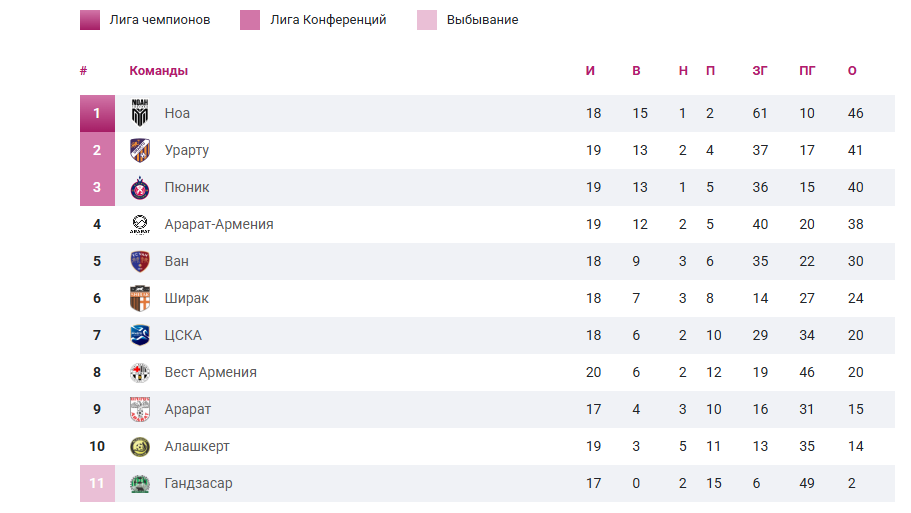Screen dimensions: 911x513
Task: Select rank 11 position cell
Action: [x=97, y=483]
